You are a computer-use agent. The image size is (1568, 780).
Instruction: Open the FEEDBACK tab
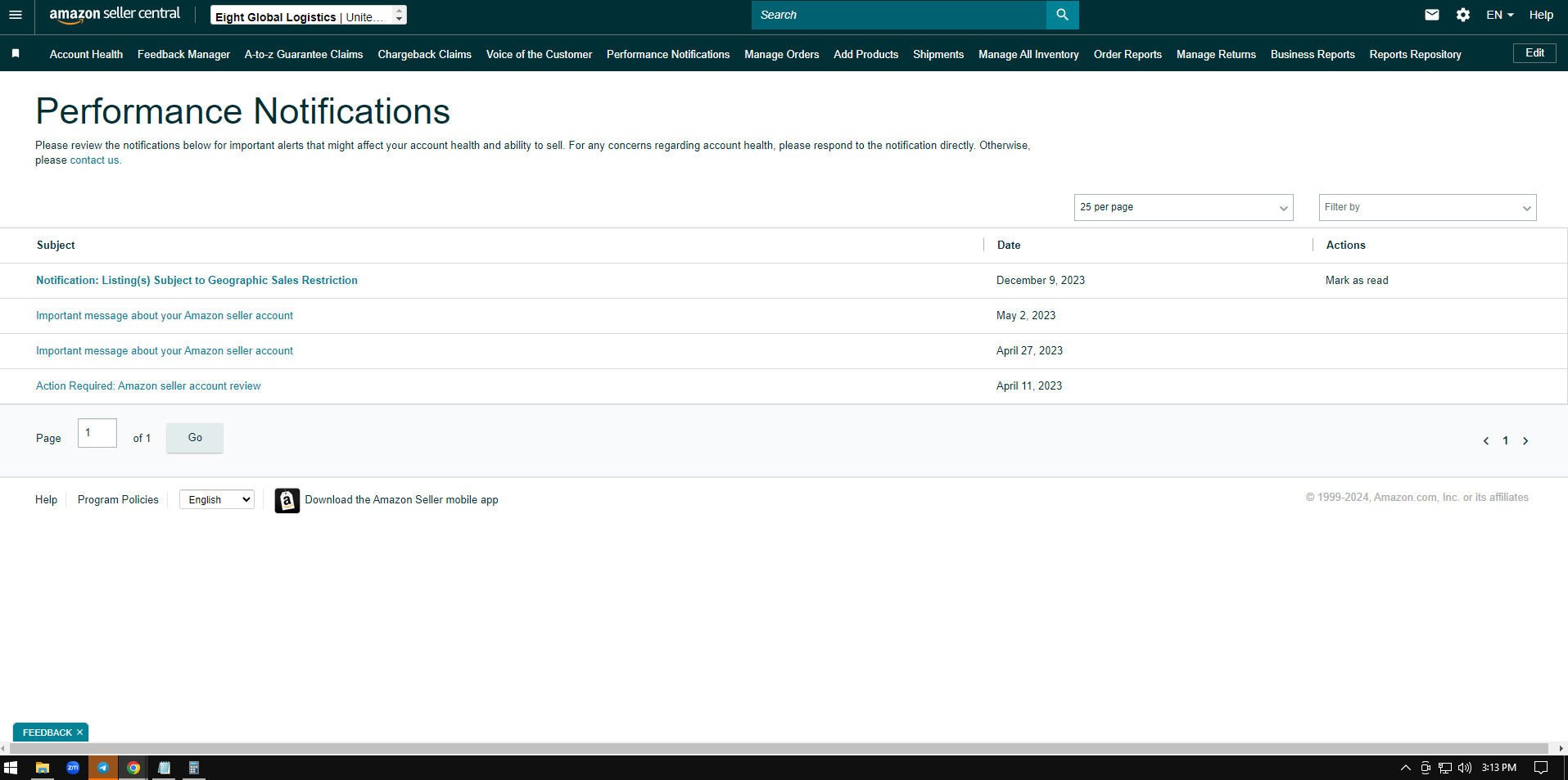47,733
